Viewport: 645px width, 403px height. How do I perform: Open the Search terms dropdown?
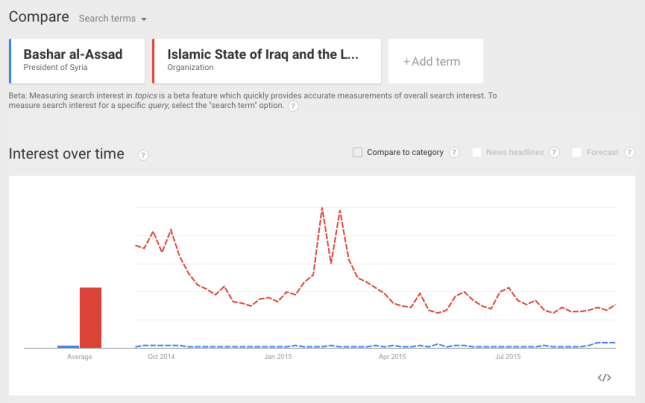[x=112, y=19]
